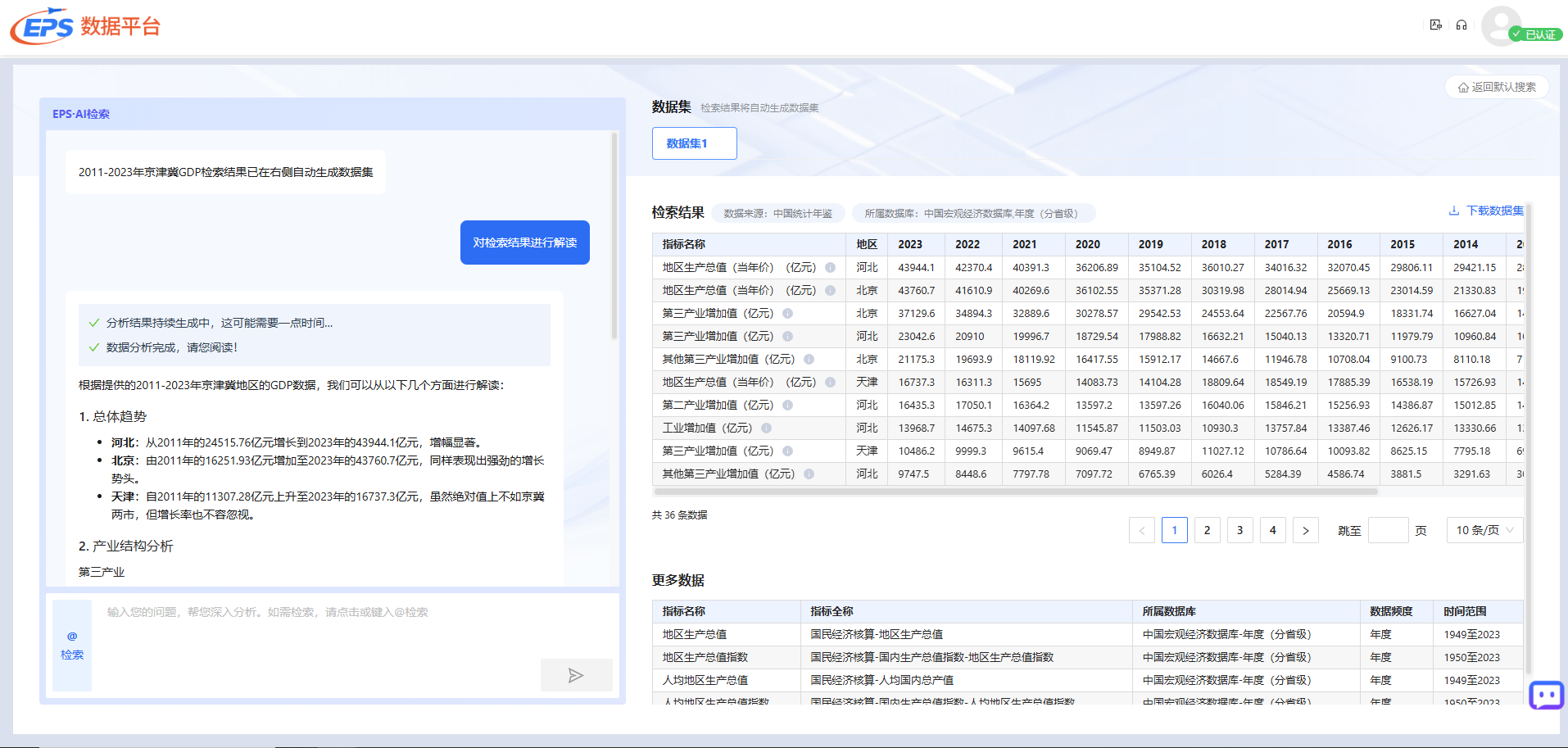Select the EPS-AI检索 panel header
This screenshot has width=1568, height=748.
pyautogui.click(x=81, y=114)
